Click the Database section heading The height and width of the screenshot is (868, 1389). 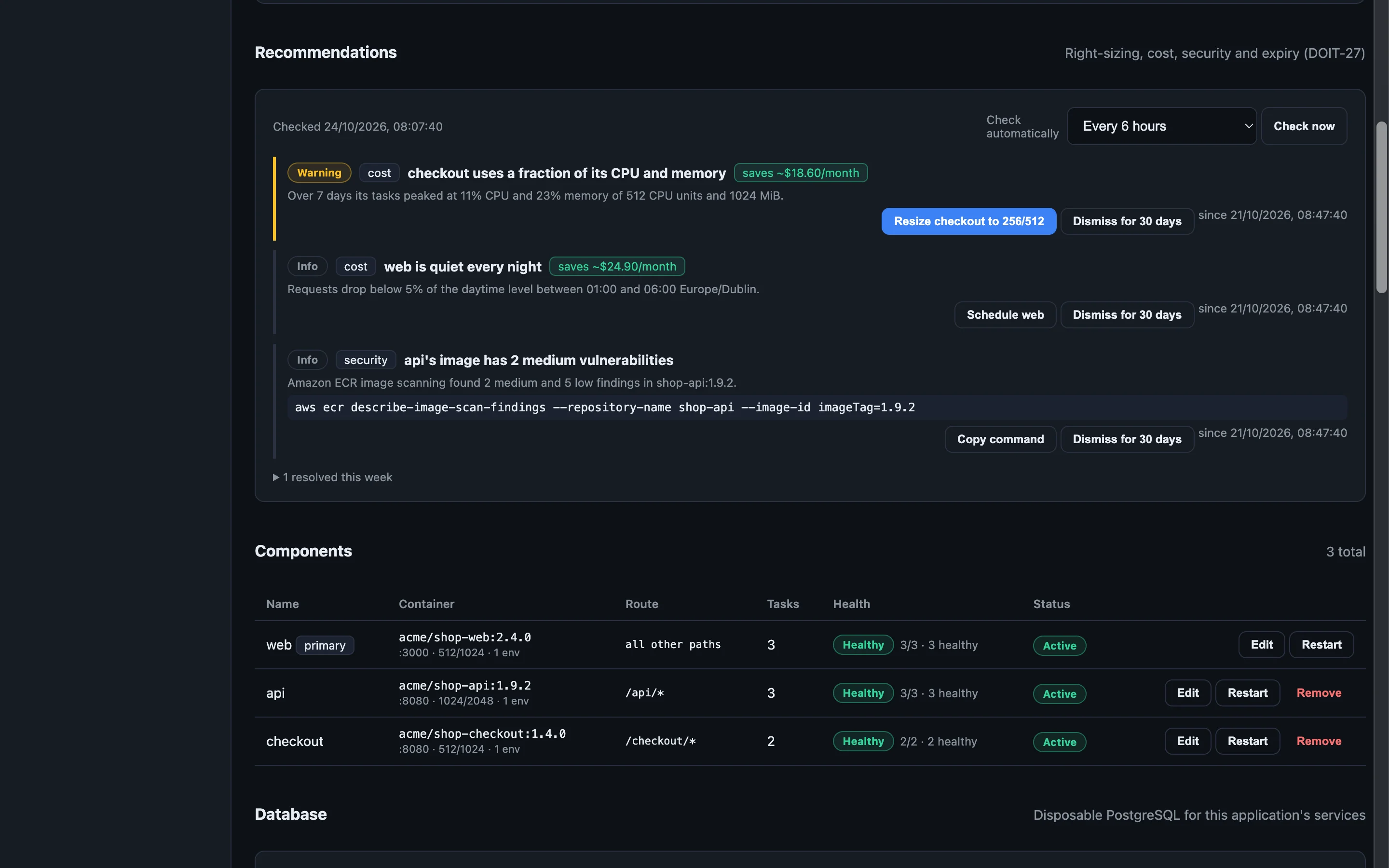pos(290,814)
